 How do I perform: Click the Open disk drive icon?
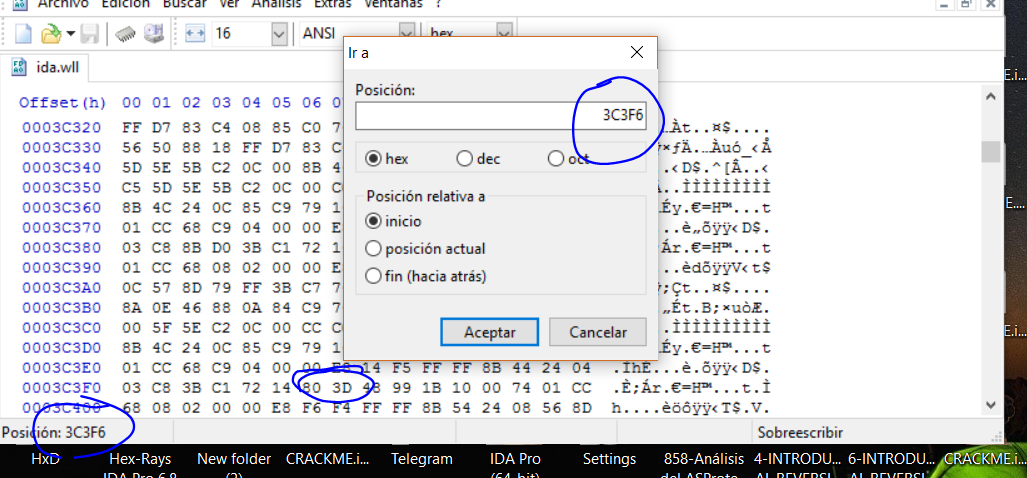[x=153, y=34]
